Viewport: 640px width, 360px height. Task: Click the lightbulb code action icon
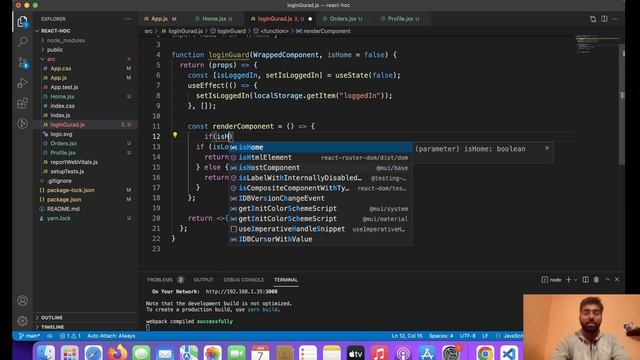(x=175, y=135)
